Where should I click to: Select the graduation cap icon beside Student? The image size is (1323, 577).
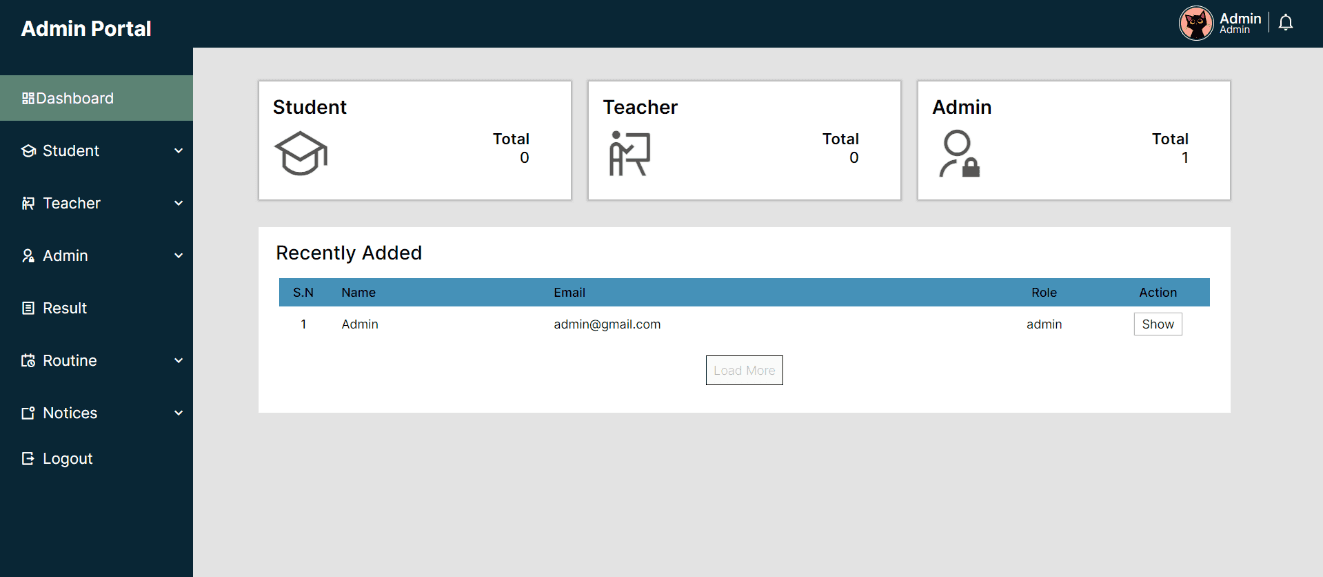point(27,150)
